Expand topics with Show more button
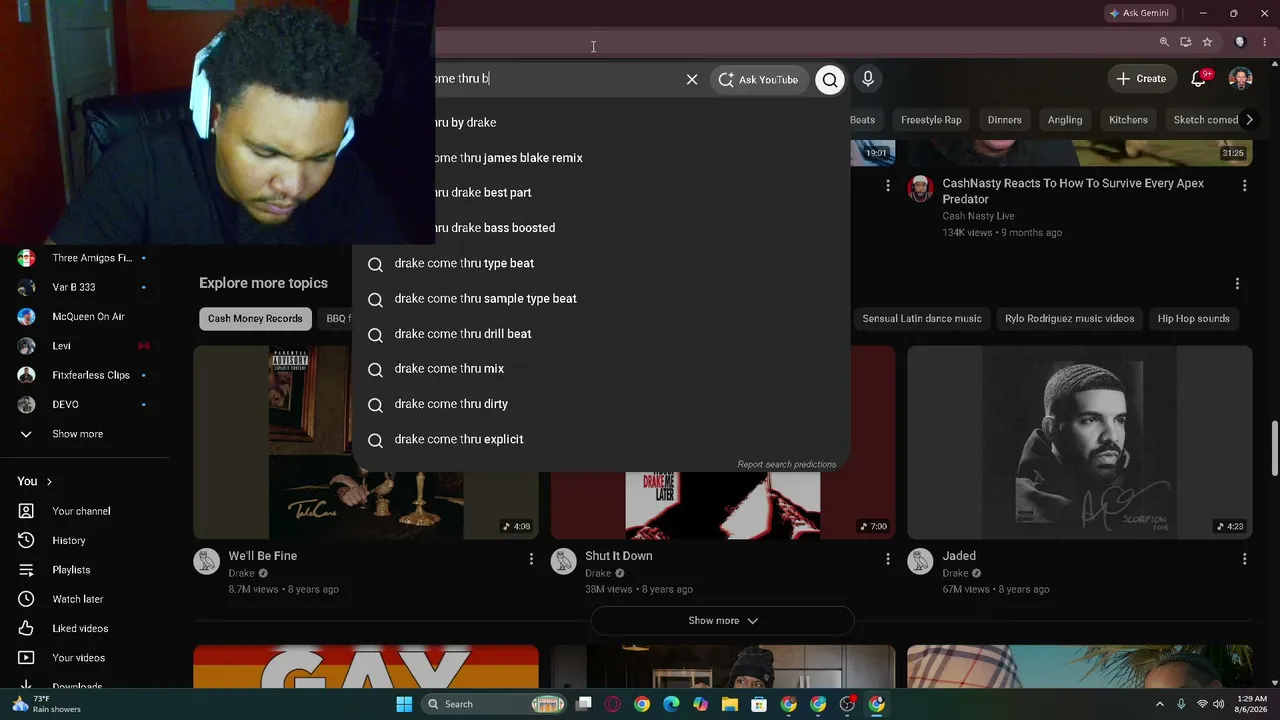1280x720 pixels. click(722, 621)
